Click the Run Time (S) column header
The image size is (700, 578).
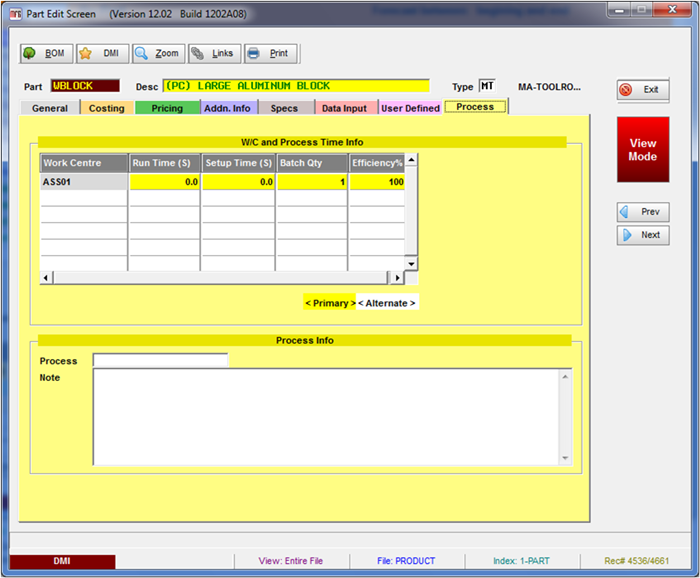[x=164, y=163]
